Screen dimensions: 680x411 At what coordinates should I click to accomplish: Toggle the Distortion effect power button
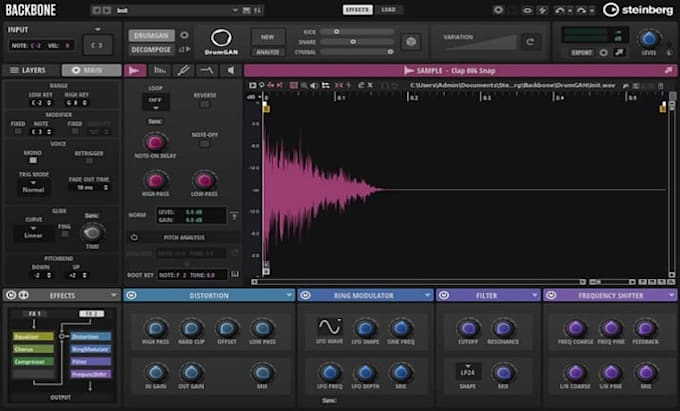131,295
